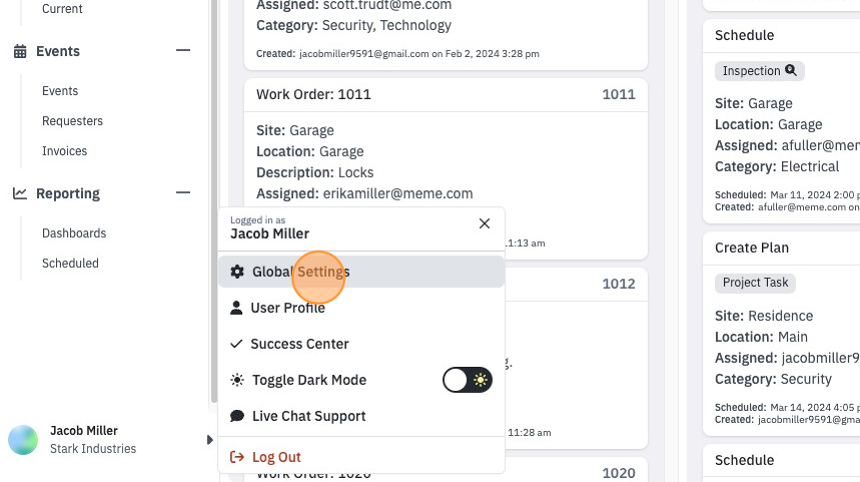Open the Requesters page
The height and width of the screenshot is (482, 860).
tap(72, 121)
